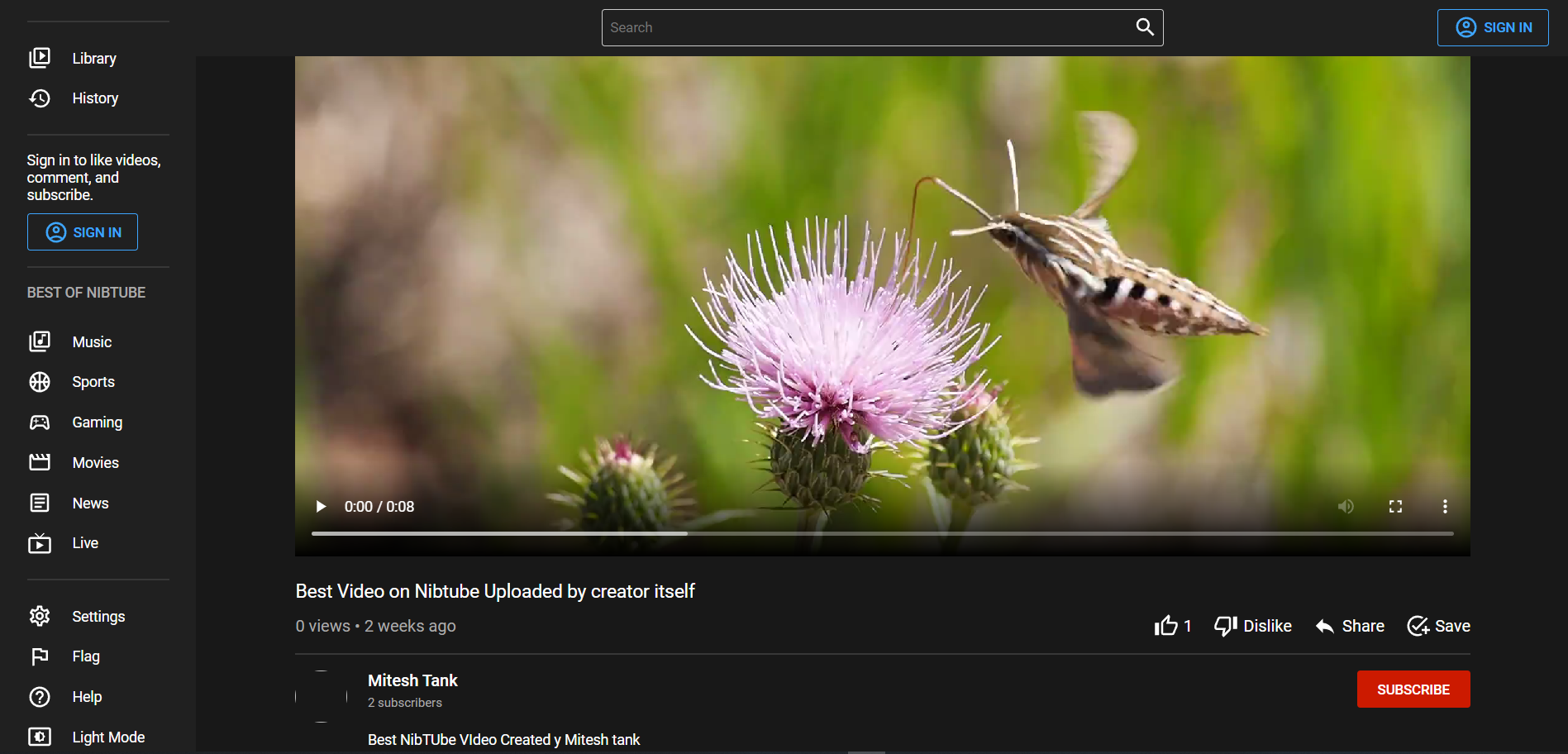Seek on the video progress bar

(x=882, y=533)
